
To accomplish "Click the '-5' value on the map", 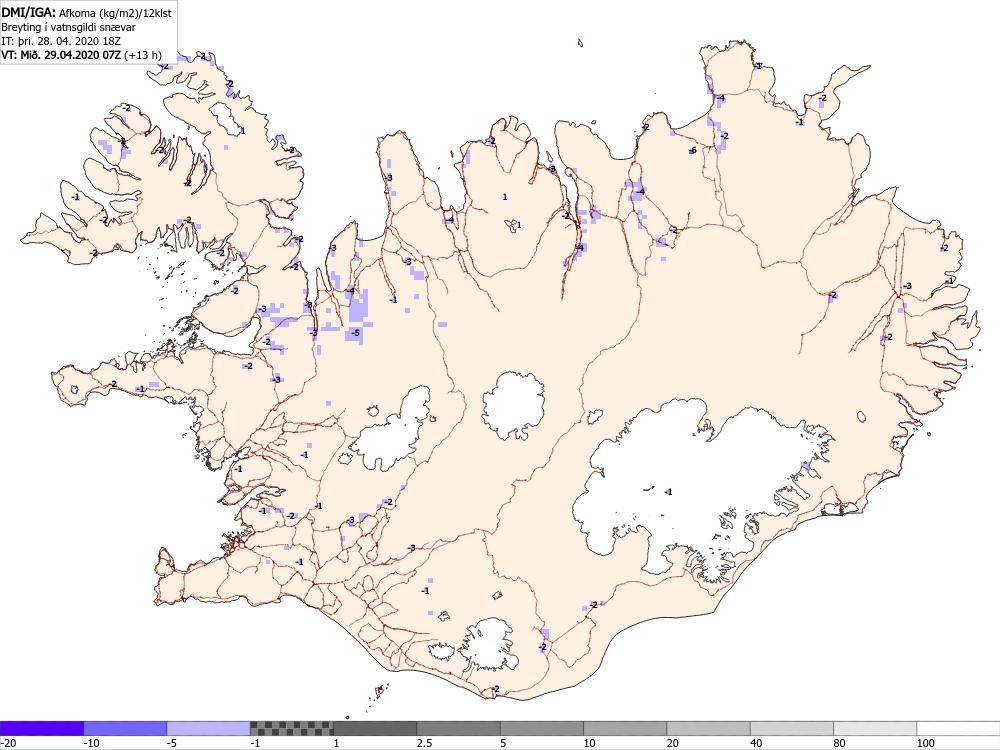I will (355, 333).
